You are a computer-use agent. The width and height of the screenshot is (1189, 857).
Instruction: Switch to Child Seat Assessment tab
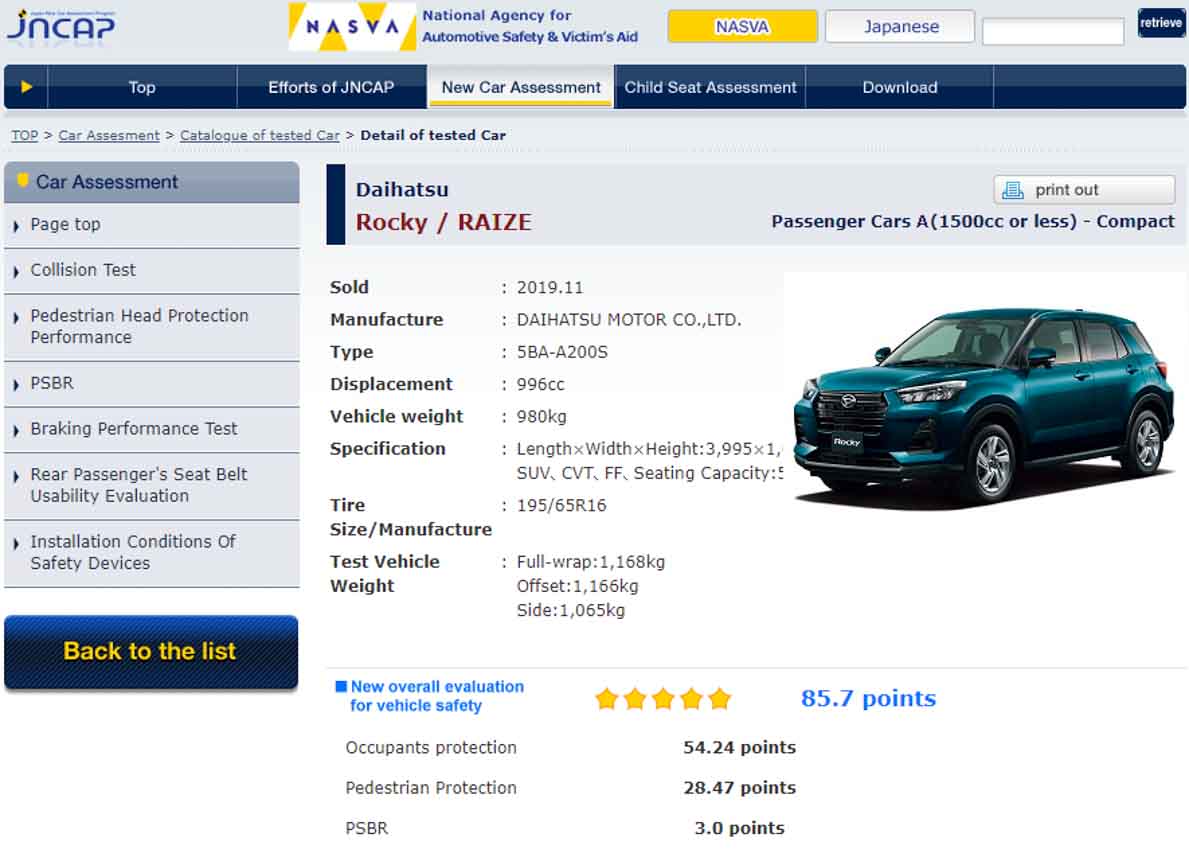pyautogui.click(x=710, y=87)
